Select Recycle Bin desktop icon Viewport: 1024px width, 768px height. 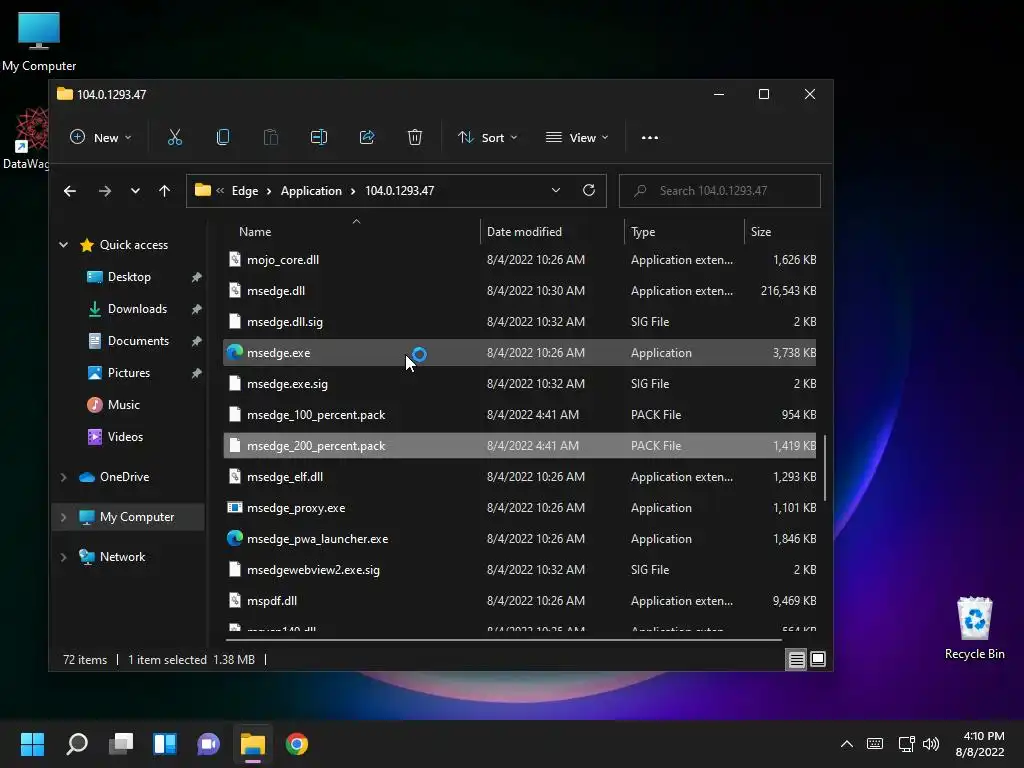point(974,628)
